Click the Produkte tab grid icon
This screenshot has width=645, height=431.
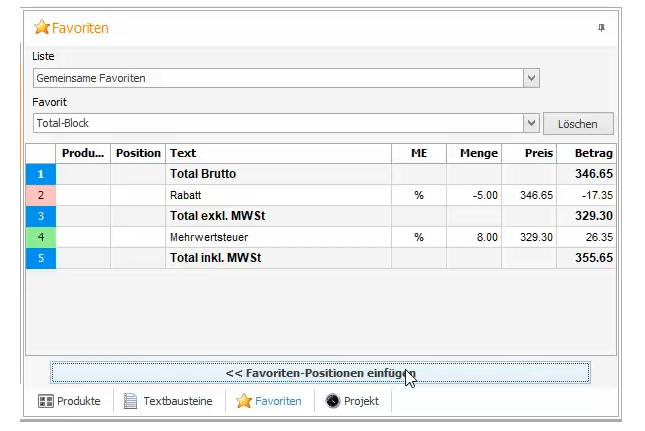click(x=46, y=401)
